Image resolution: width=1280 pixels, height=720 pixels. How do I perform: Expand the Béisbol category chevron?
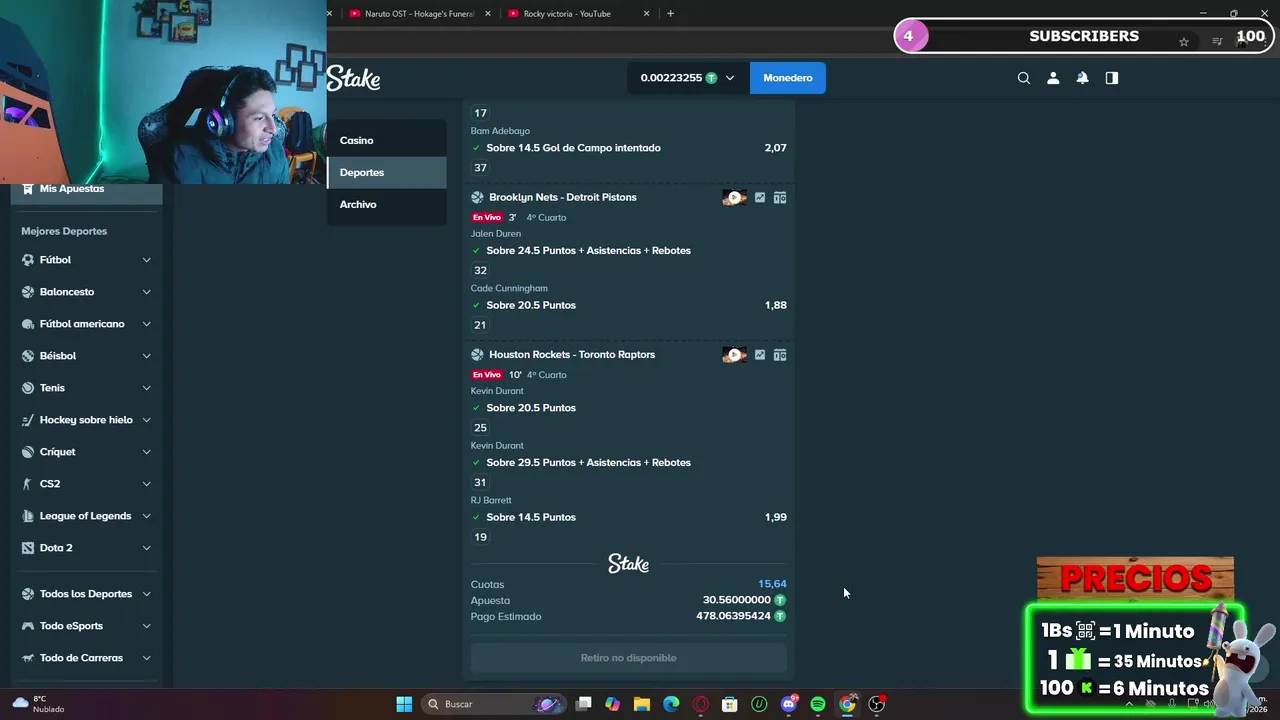[146, 356]
